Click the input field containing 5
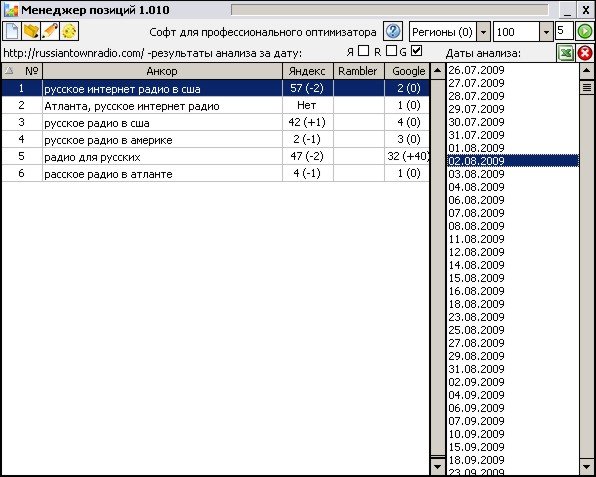 tap(564, 31)
